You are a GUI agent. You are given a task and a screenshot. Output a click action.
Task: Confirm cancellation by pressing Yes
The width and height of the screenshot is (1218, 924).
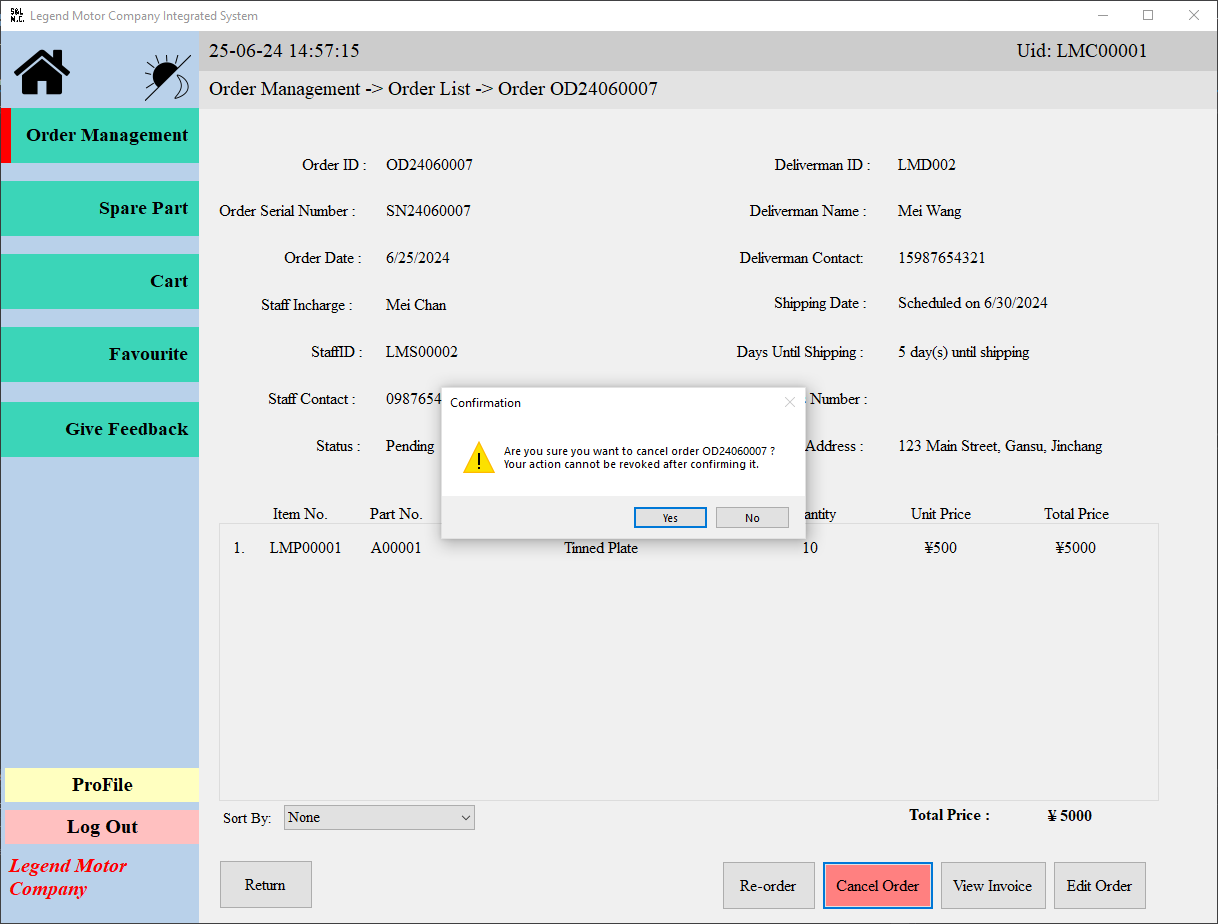pos(670,517)
